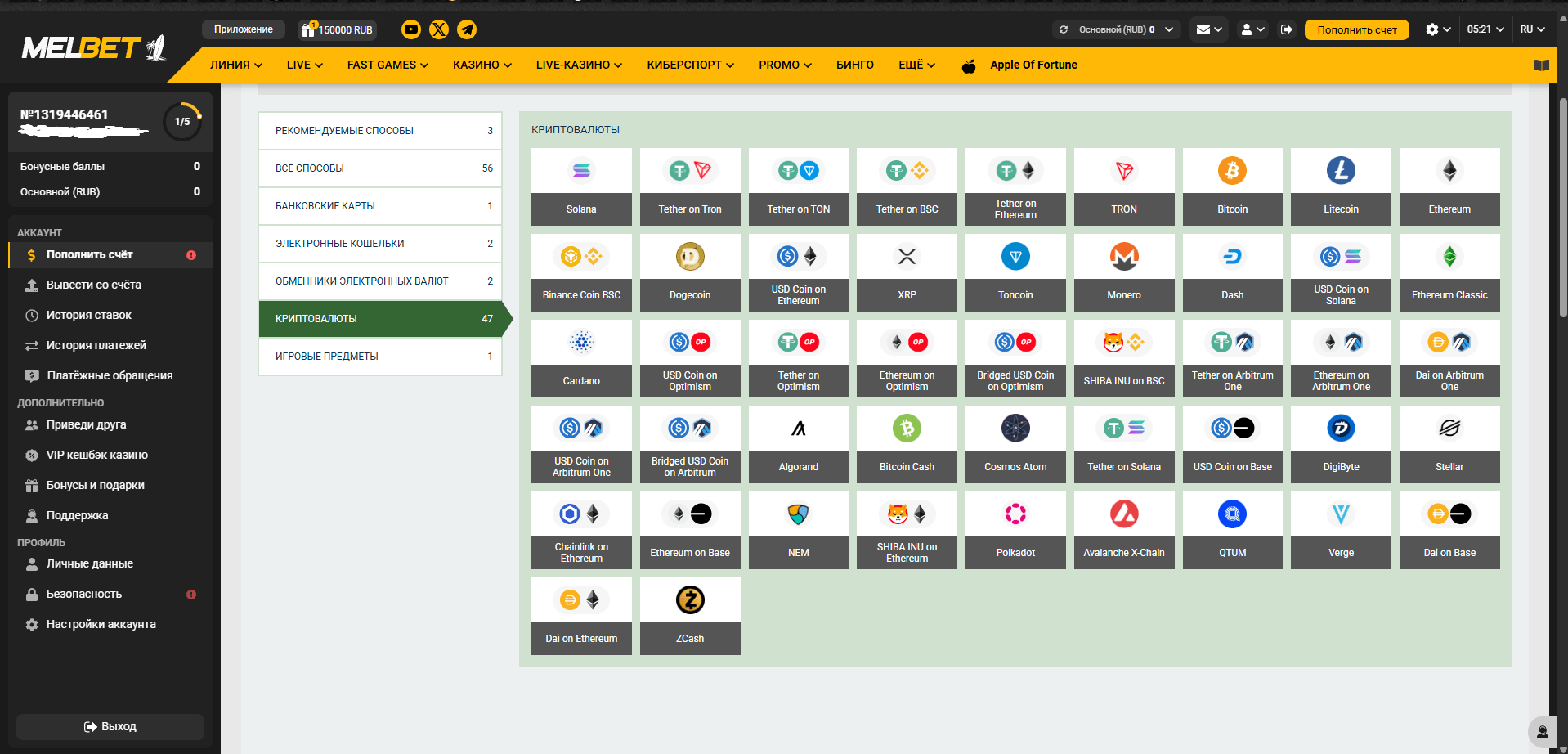Choose the Bitcoin Cash tile
This screenshot has height=754, width=1568.
tap(907, 444)
